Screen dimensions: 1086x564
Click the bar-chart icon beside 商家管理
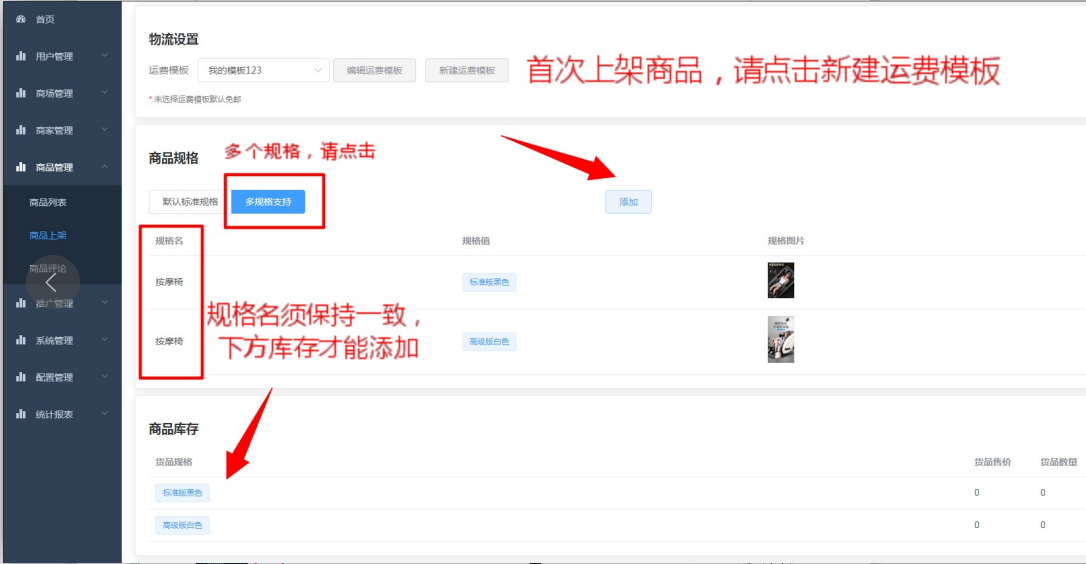[21, 130]
